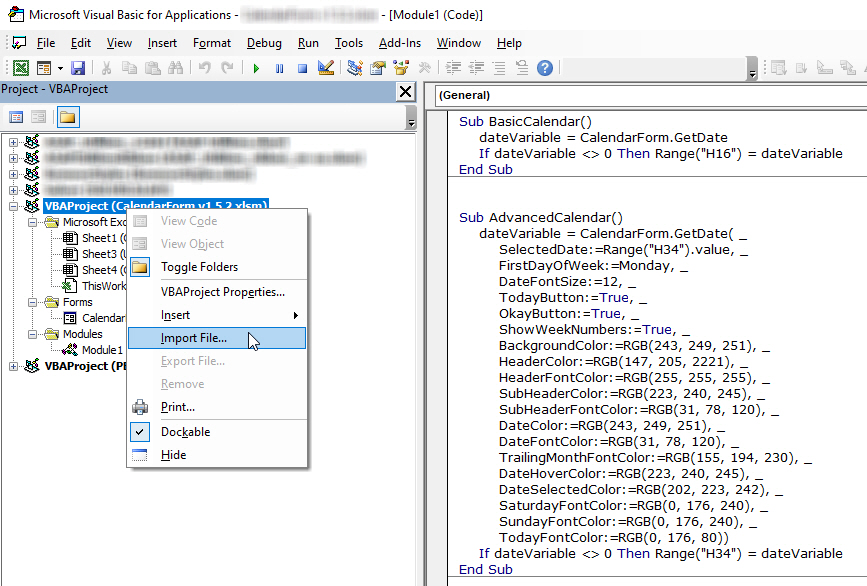This screenshot has height=586, width=867.
Task: Select Print... in the context menu
Action: point(217,407)
